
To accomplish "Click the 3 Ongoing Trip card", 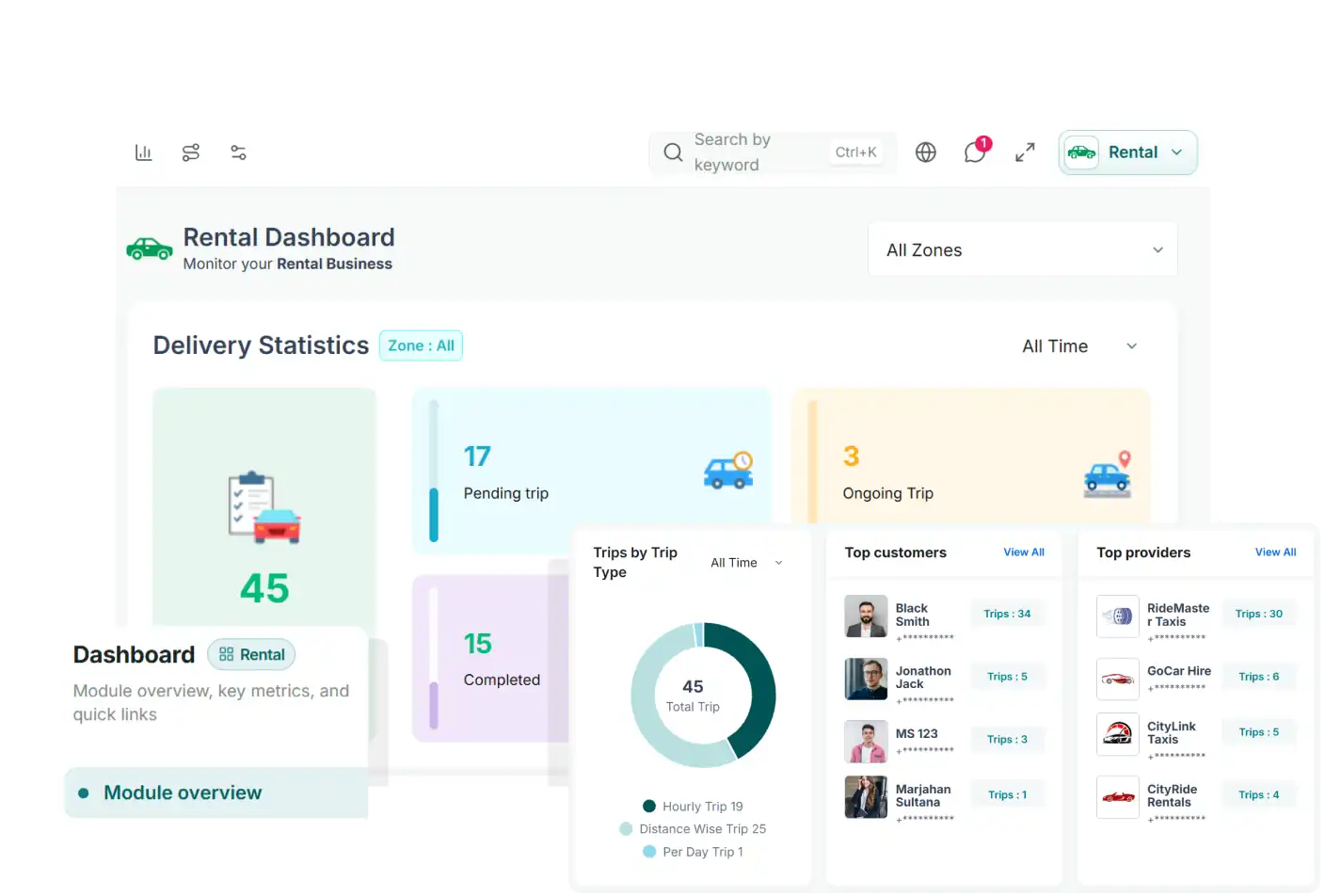I will (x=970, y=456).
